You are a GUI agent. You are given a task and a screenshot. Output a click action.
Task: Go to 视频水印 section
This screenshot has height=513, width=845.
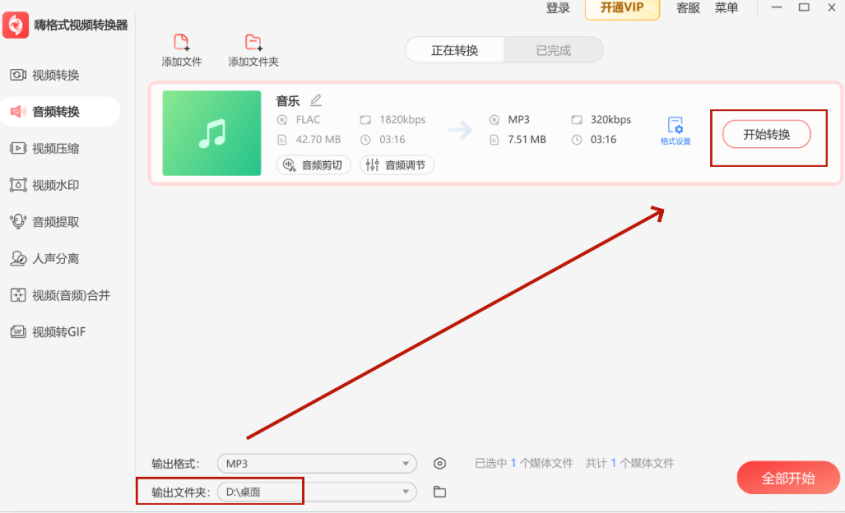(45, 185)
